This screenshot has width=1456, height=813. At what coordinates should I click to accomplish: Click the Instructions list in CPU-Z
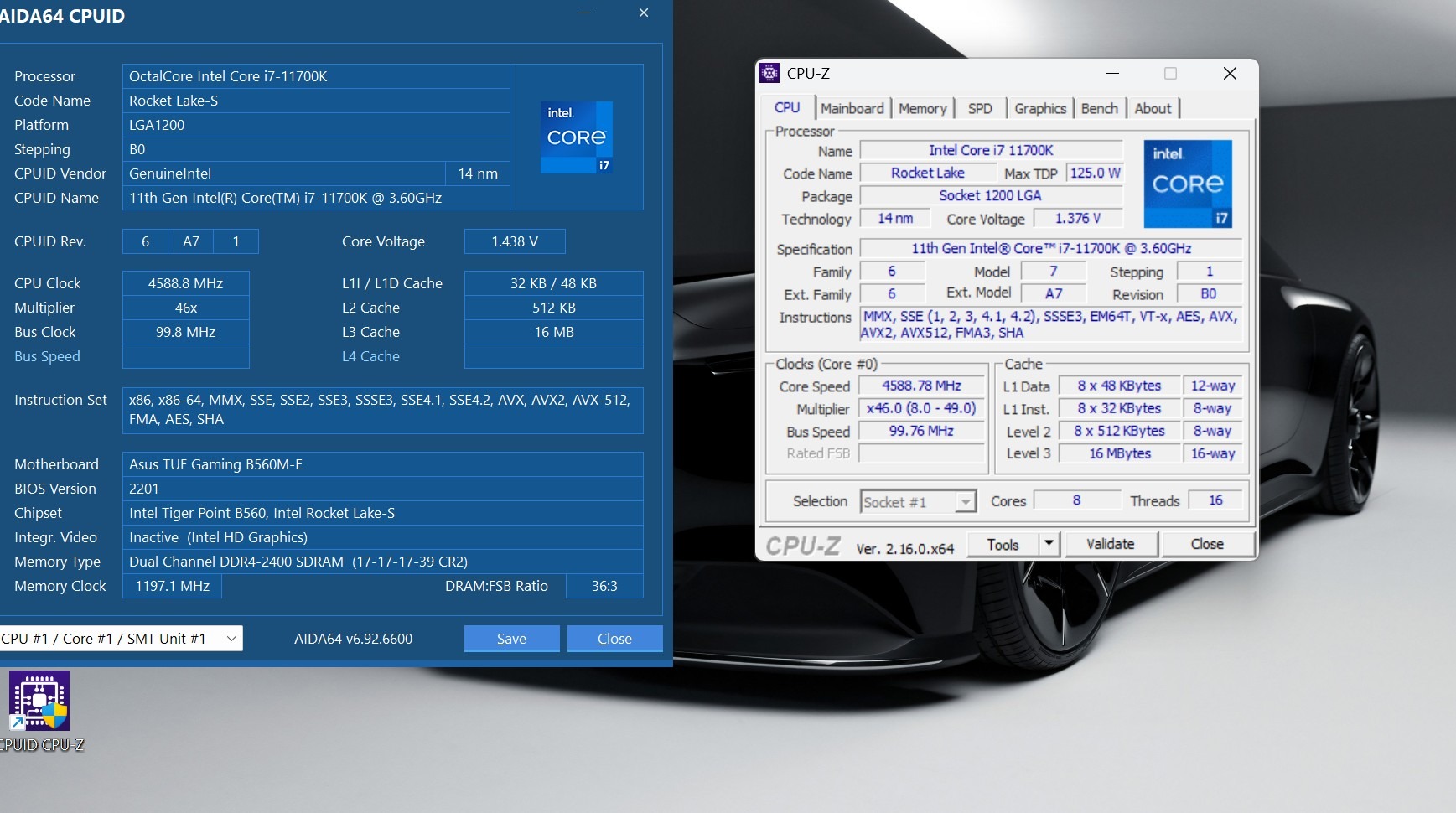(1051, 324)
